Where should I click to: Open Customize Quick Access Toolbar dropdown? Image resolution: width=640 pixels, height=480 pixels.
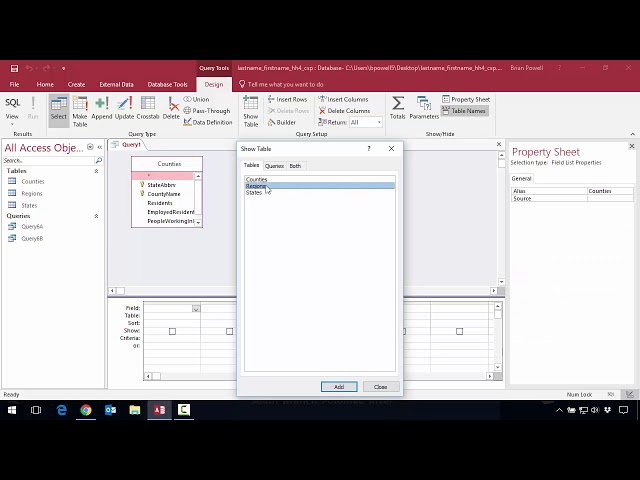pos(64,68)
